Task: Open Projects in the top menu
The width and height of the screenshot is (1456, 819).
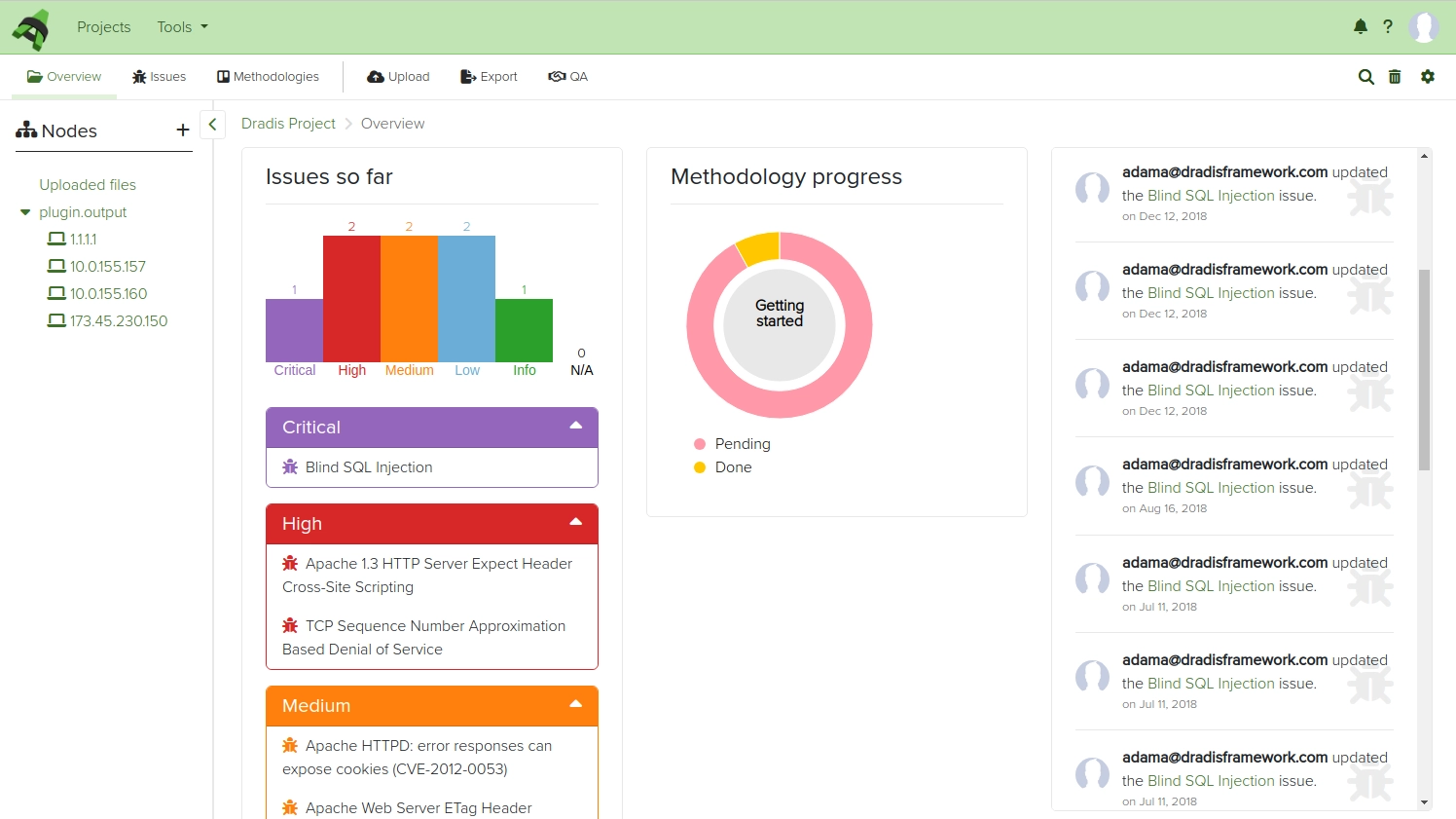Action: click(104, 27)
